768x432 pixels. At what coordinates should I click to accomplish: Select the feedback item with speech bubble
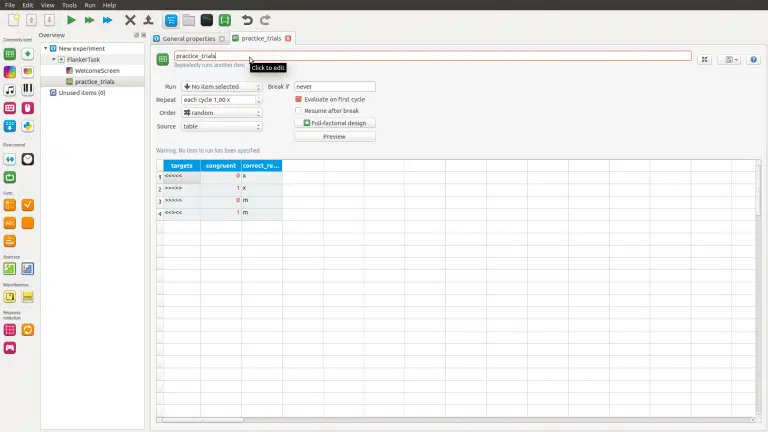click(27, 72)
